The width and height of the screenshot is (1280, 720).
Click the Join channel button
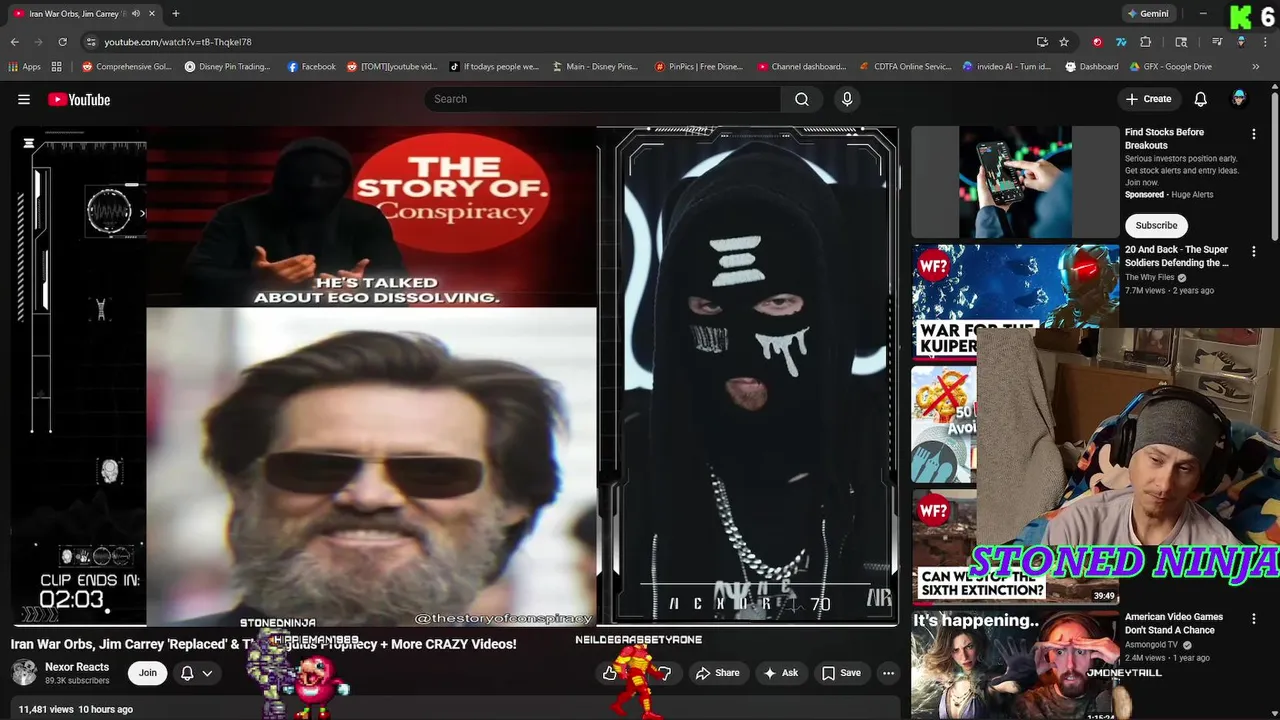148,673
